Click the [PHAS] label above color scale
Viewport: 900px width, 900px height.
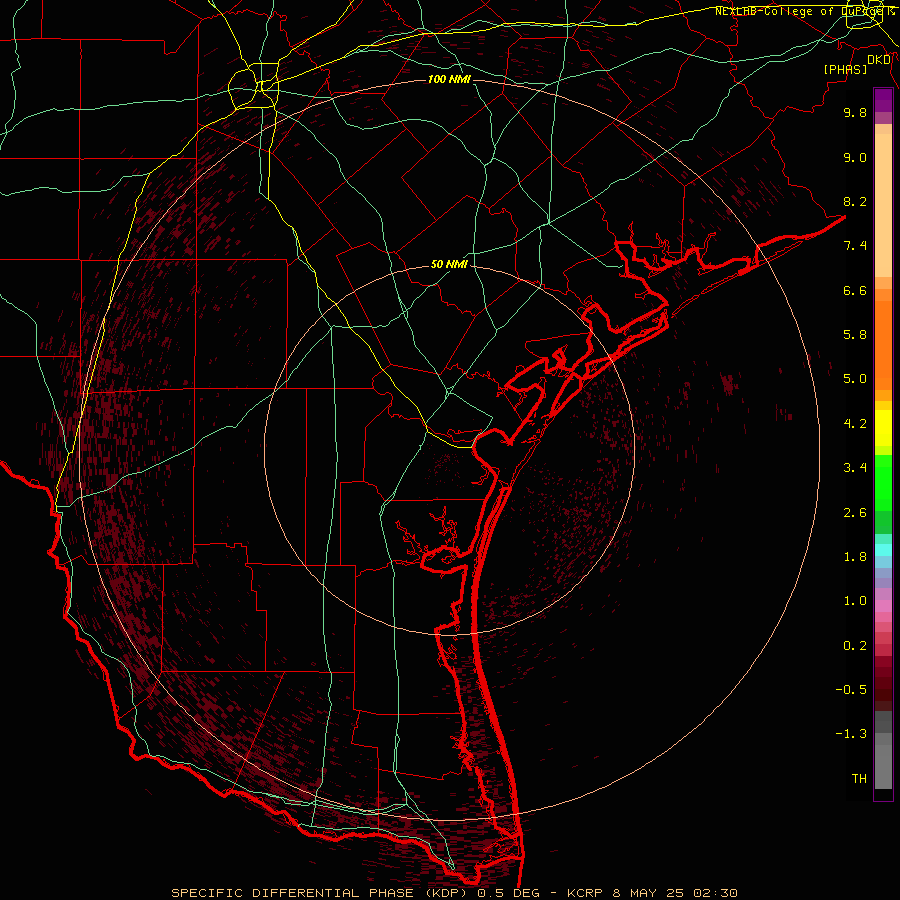point(845,70)
